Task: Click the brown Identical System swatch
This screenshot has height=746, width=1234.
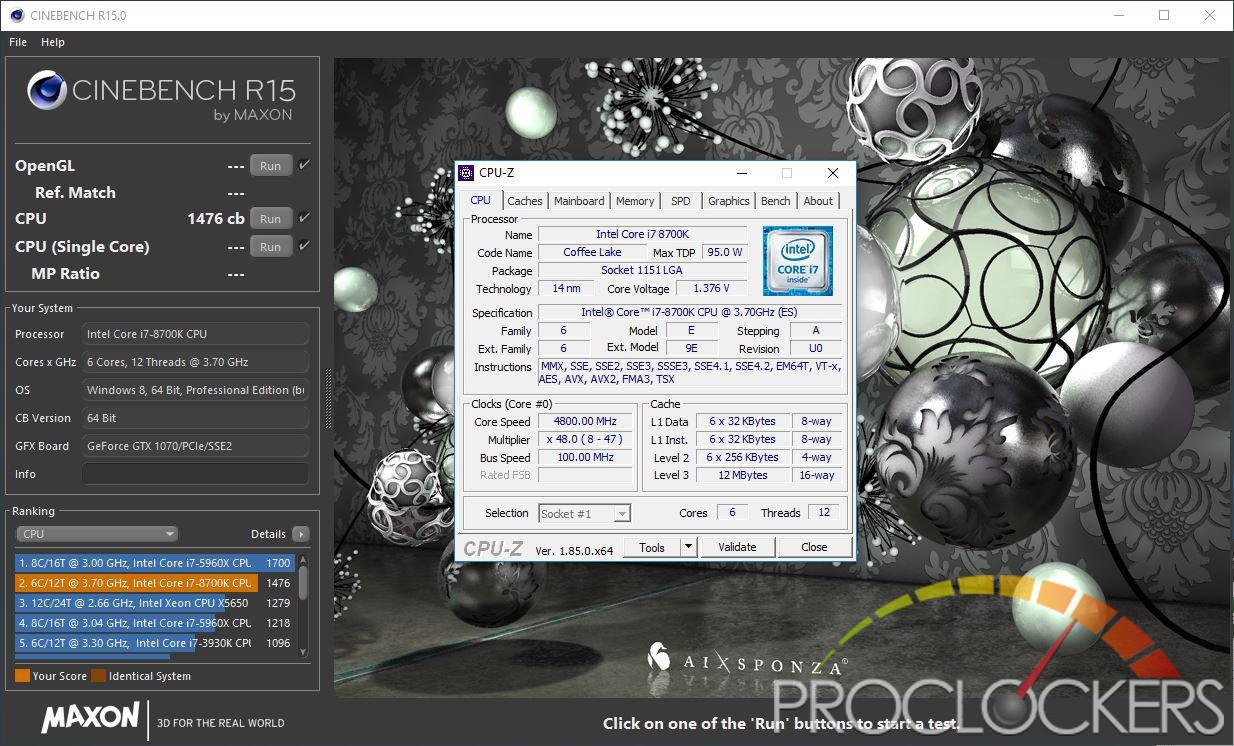Action: (99, 676)
